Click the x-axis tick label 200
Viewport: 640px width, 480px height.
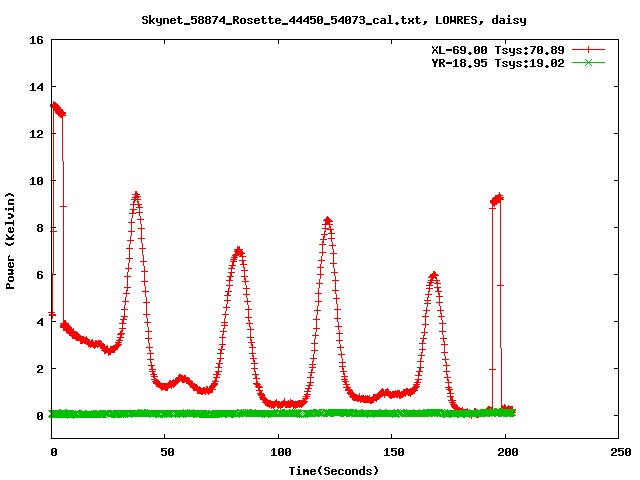(x=507, y=452)
